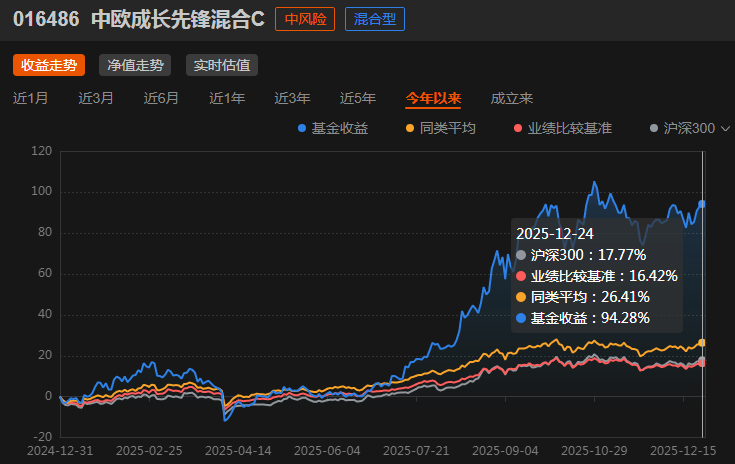Click y-axis label 100
This screenshot has width=735, height=464.
coord(42,191)
